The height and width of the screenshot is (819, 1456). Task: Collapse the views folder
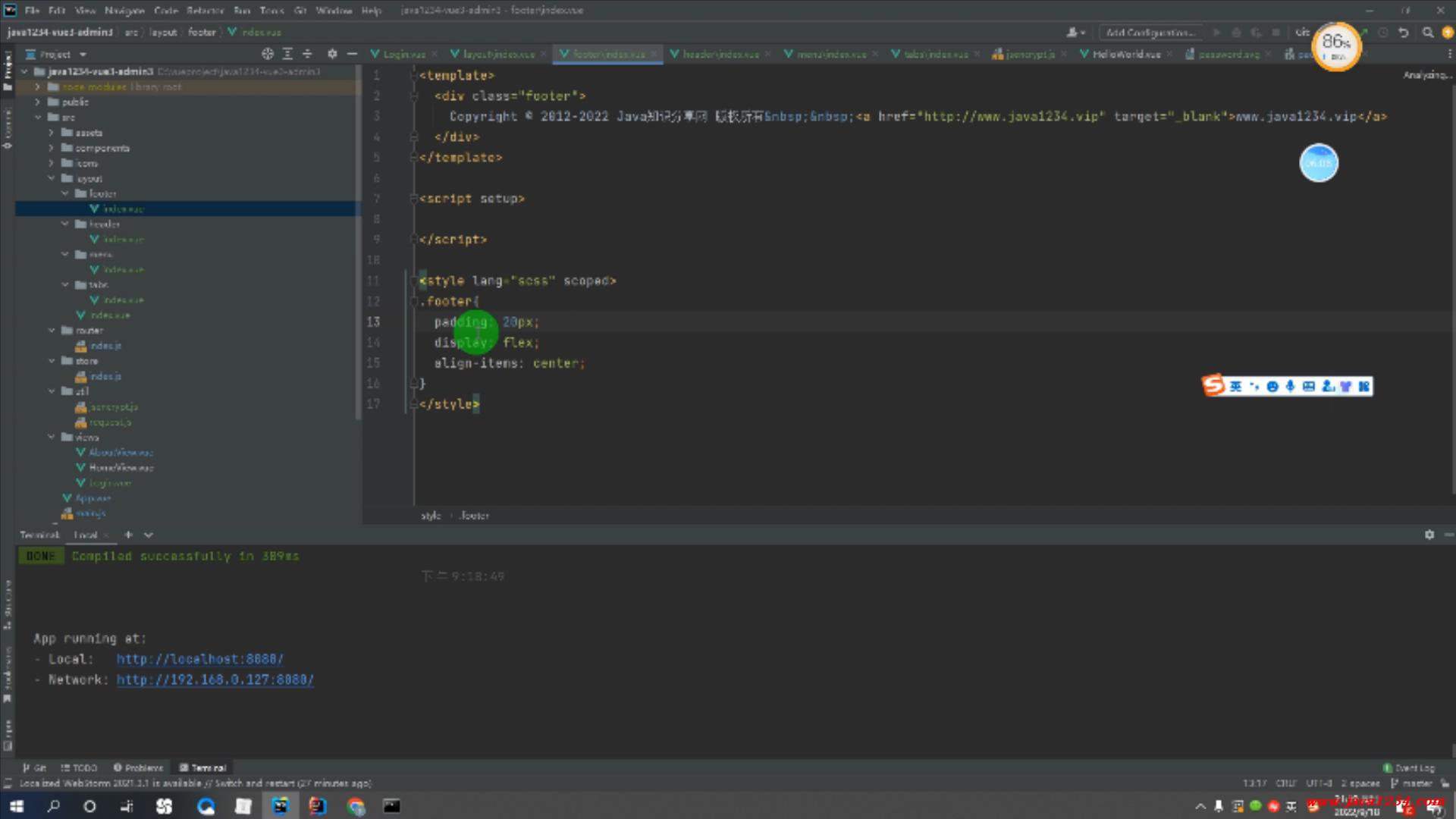(51, 437)
